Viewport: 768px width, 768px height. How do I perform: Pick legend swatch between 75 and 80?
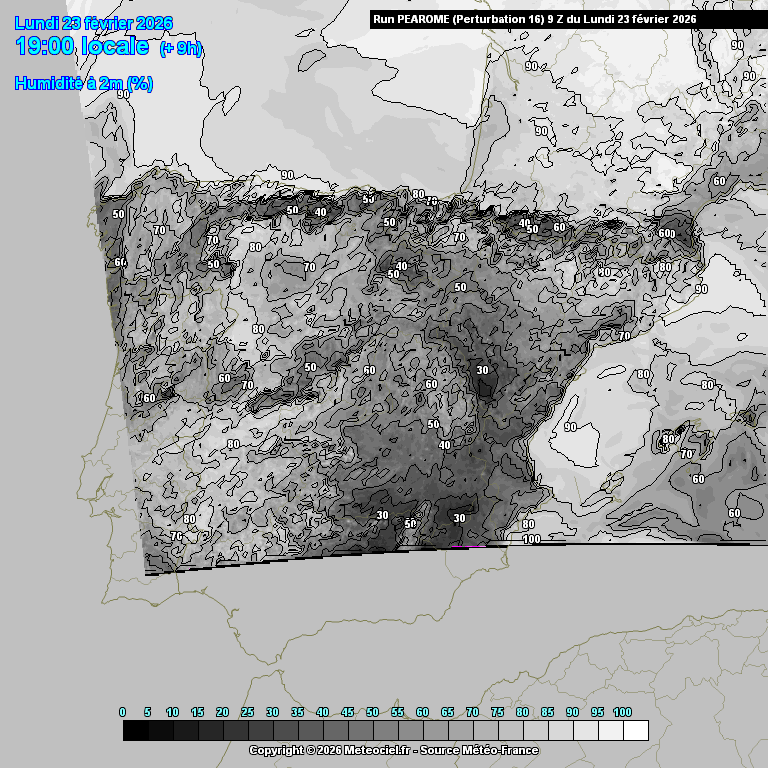(x=510, y=731)
